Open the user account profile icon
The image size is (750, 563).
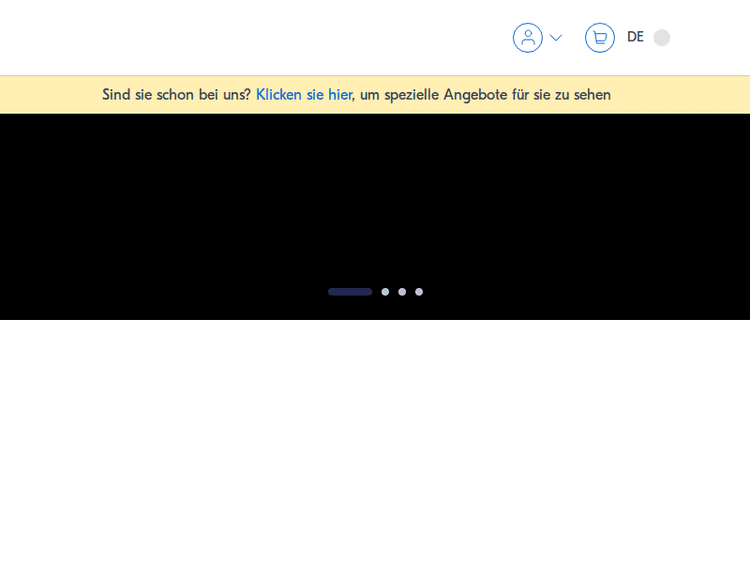[527, 38]
